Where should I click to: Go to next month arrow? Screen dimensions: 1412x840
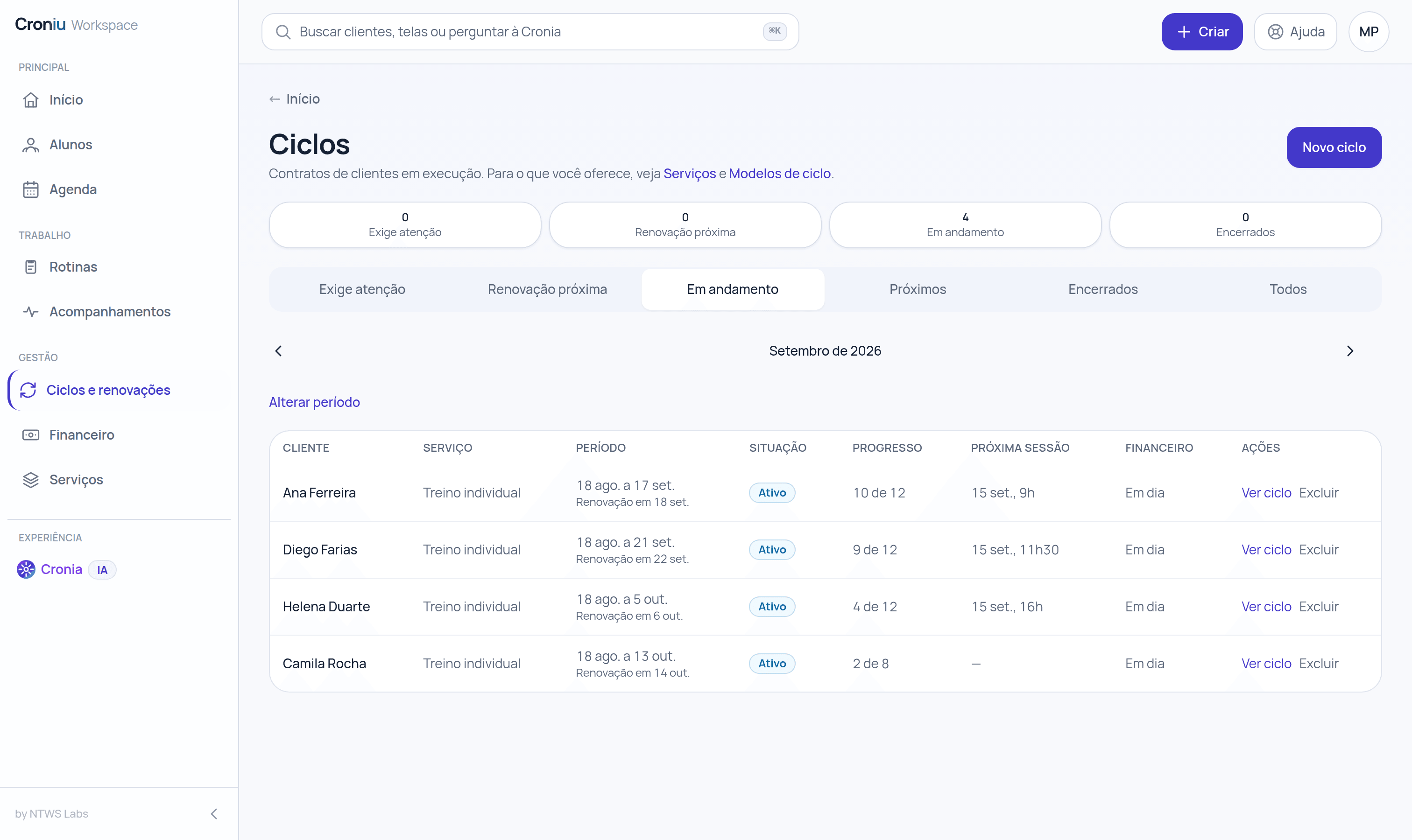[x=1350, y=351]
